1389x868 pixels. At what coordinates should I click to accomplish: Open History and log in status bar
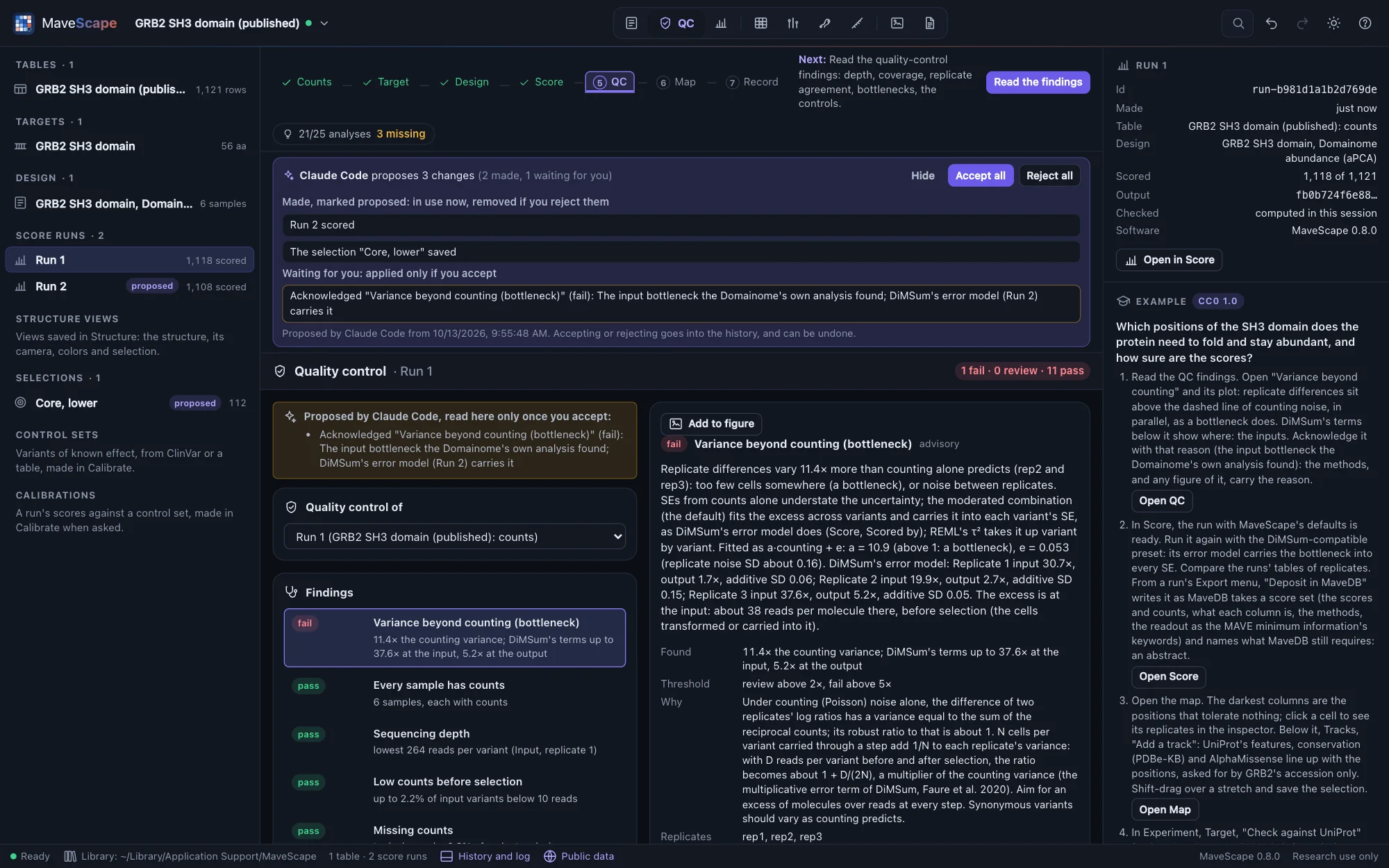pyautogui.click(x=485, y=856)
